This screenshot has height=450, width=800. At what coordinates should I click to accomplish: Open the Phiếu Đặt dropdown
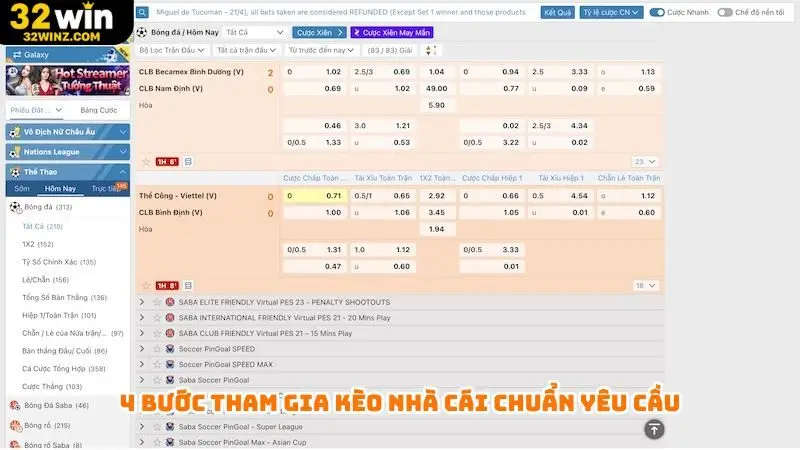tap(36, 110)
